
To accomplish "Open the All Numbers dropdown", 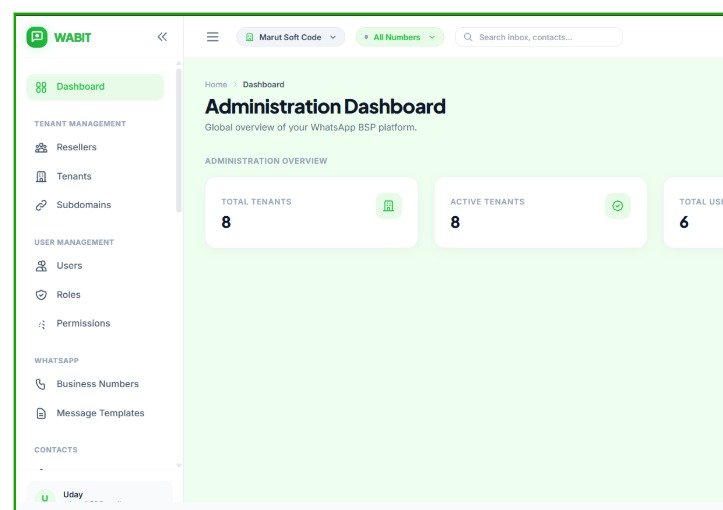I will [x=400, y=37].
